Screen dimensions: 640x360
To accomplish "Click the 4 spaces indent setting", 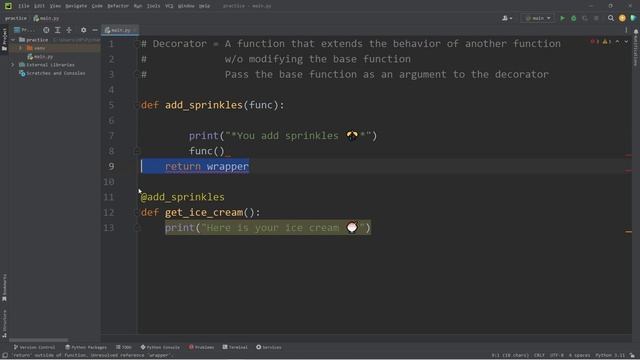I will click(579, 356).
